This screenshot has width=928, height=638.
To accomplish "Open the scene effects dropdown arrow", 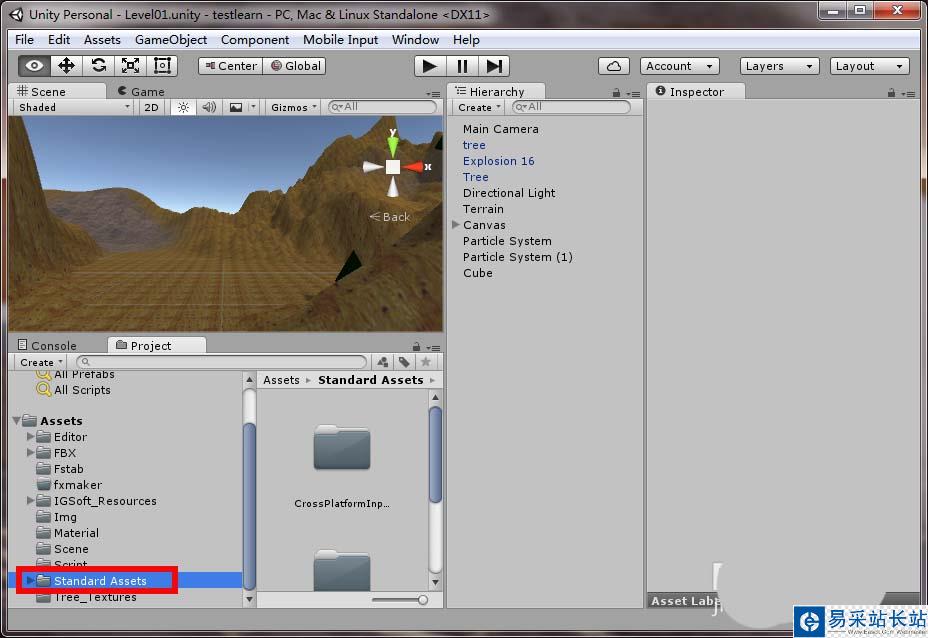I will click(x=253, y=107).
